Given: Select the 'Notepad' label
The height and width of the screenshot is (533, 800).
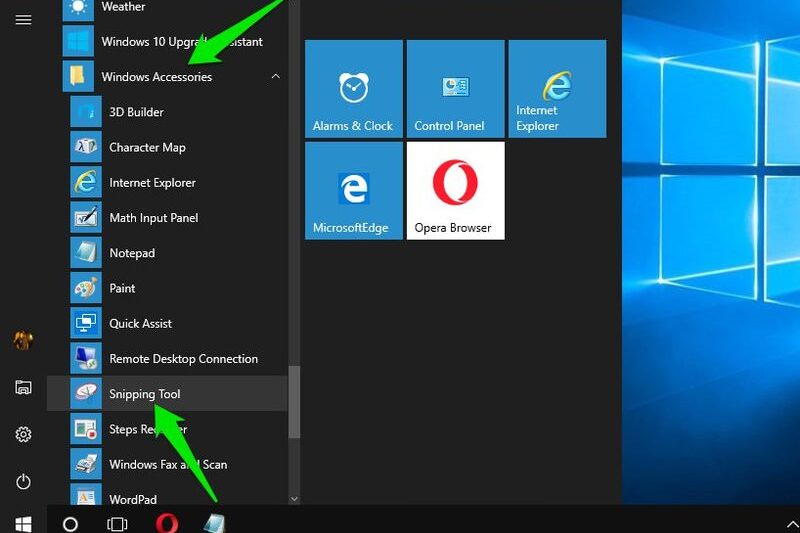Looking at the screenshot, I should pyautogui.click(x=132, y=253).
